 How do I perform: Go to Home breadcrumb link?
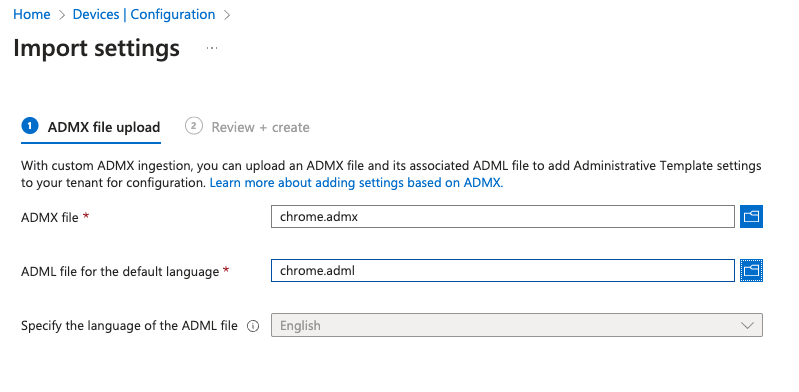32,14
